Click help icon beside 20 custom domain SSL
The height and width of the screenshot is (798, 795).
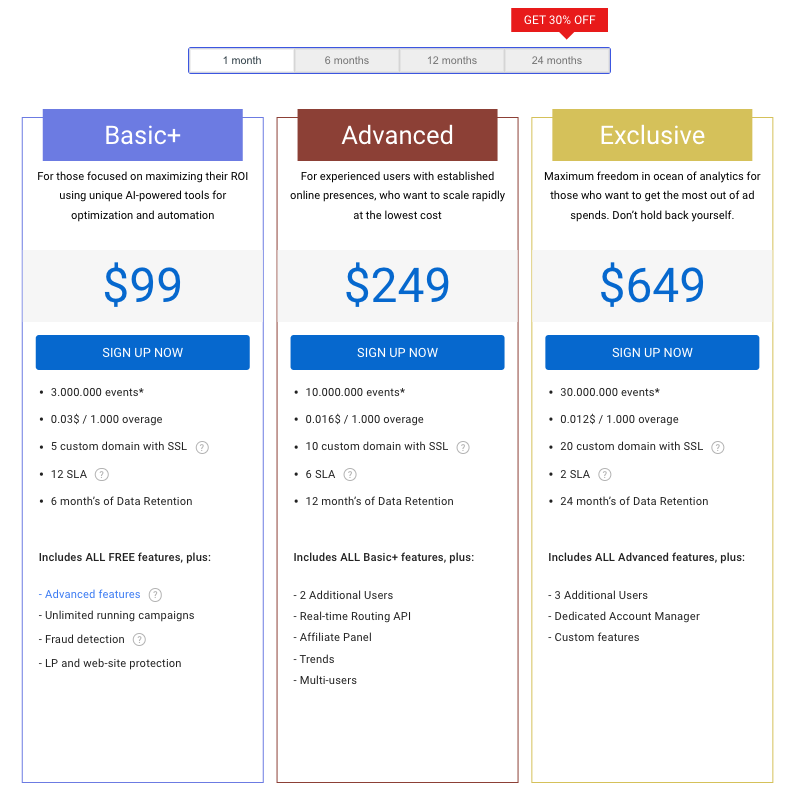[717, 447]
